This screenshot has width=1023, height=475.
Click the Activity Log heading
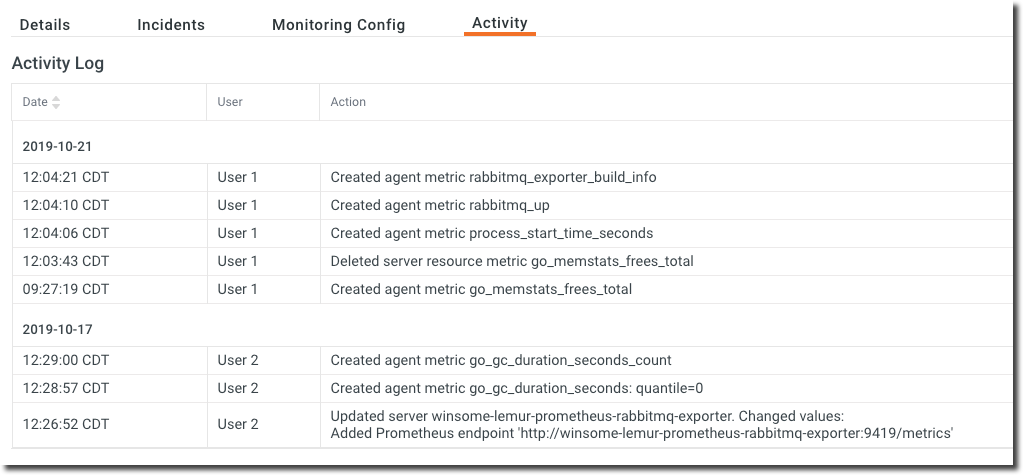tap(58, 63)
